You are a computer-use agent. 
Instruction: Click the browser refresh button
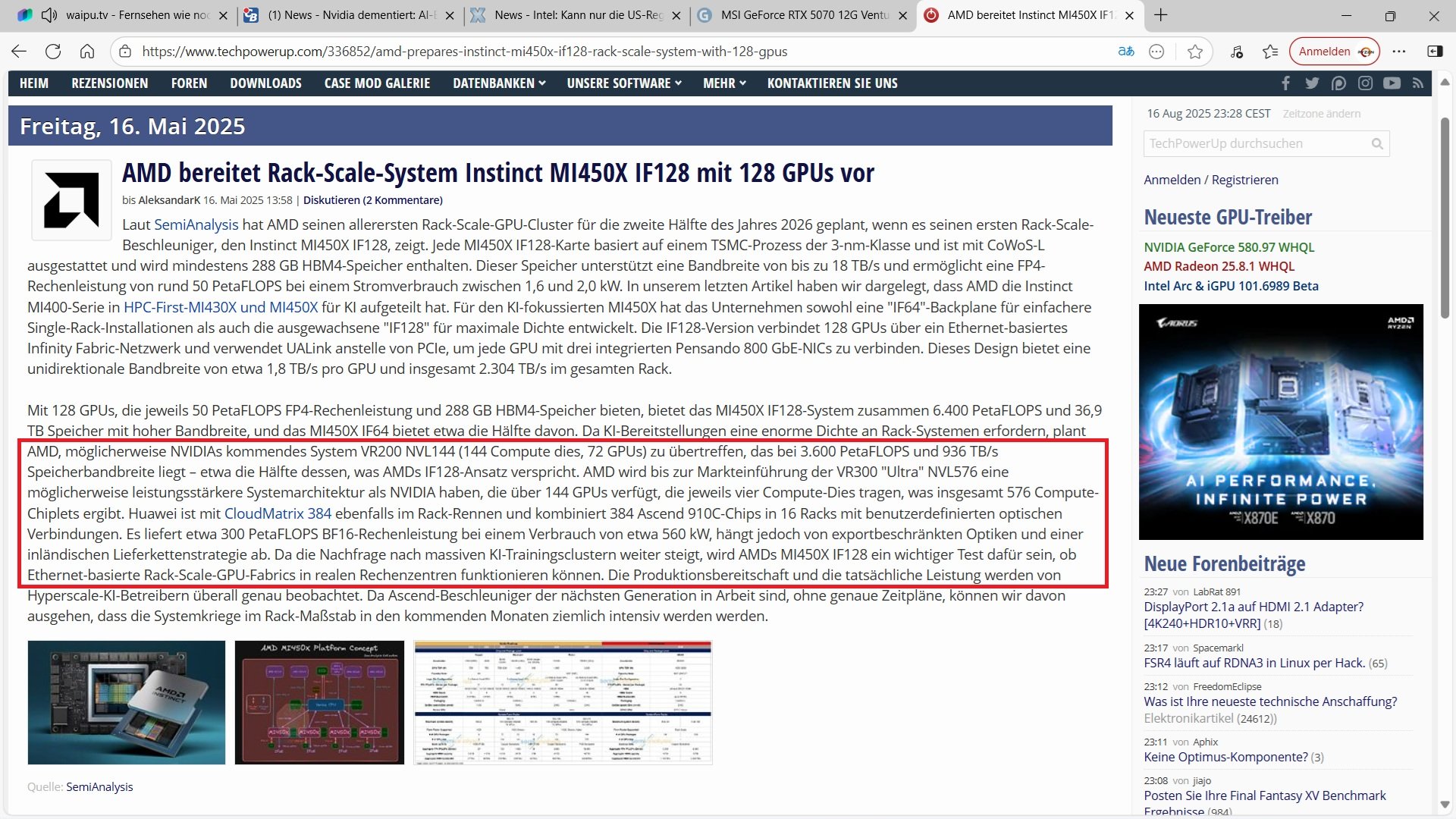(x=53, y=52)
